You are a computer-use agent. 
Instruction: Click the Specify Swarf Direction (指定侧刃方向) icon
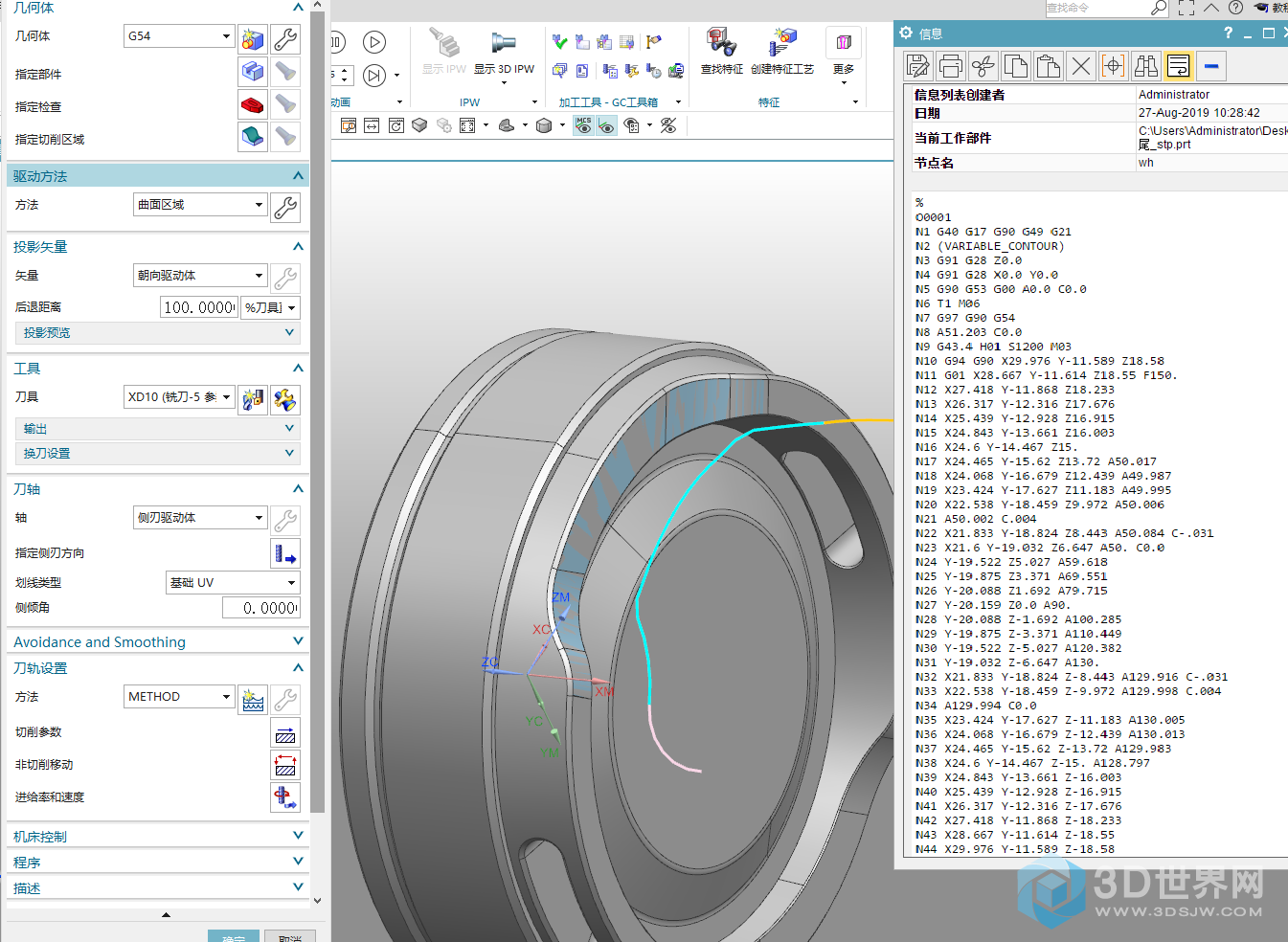[x=285, y=553]
